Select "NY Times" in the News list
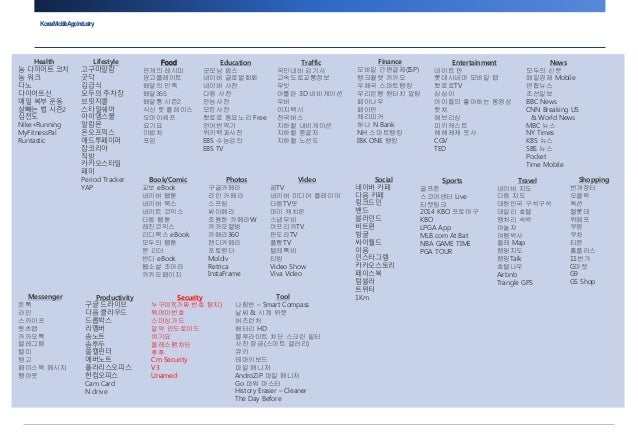This screenshot has width=638, height=442. 540,133
